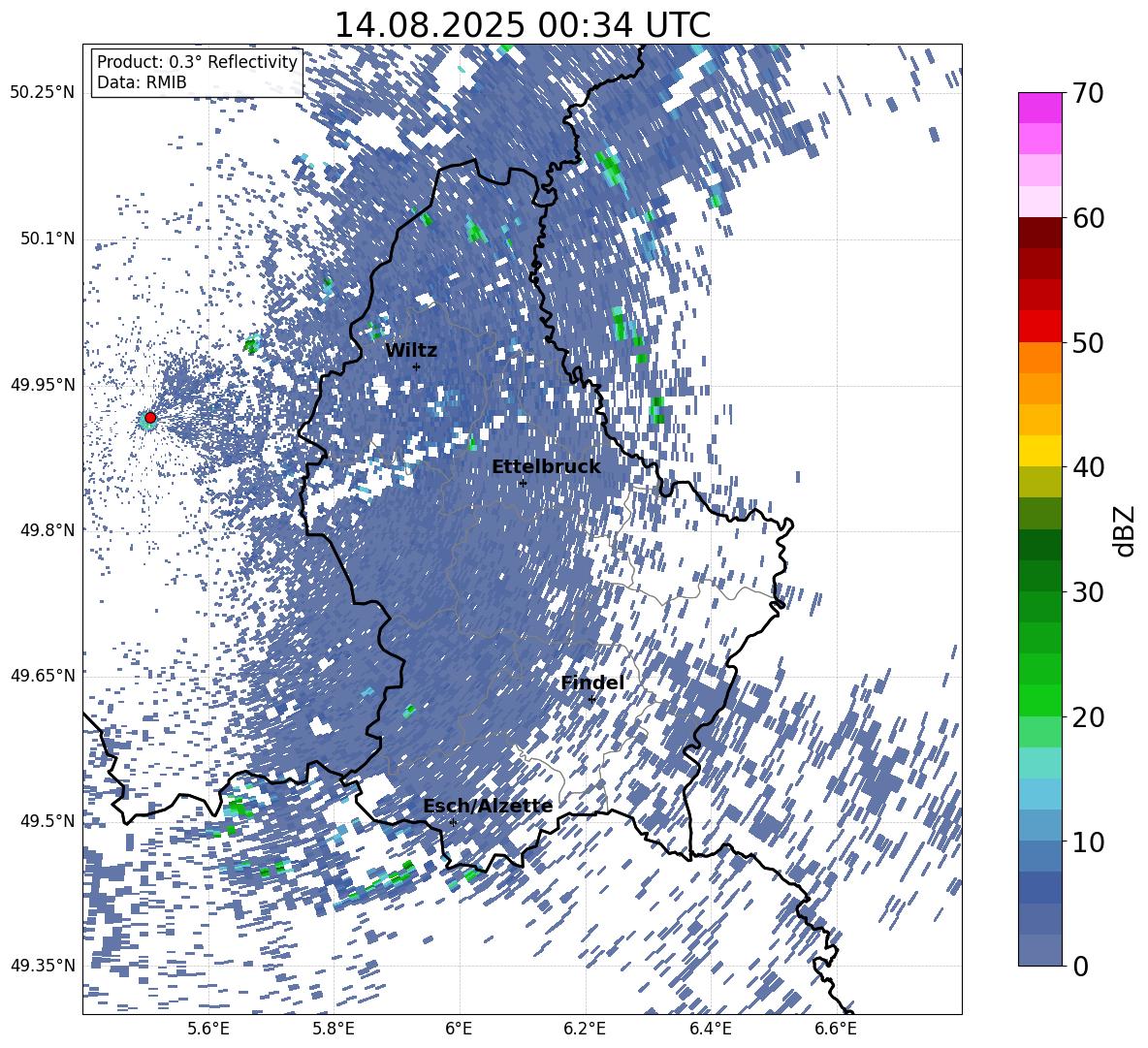1148x1048 pixels.
Task: Click the 30 tick on the colorbar
Action: (1088, 592)
